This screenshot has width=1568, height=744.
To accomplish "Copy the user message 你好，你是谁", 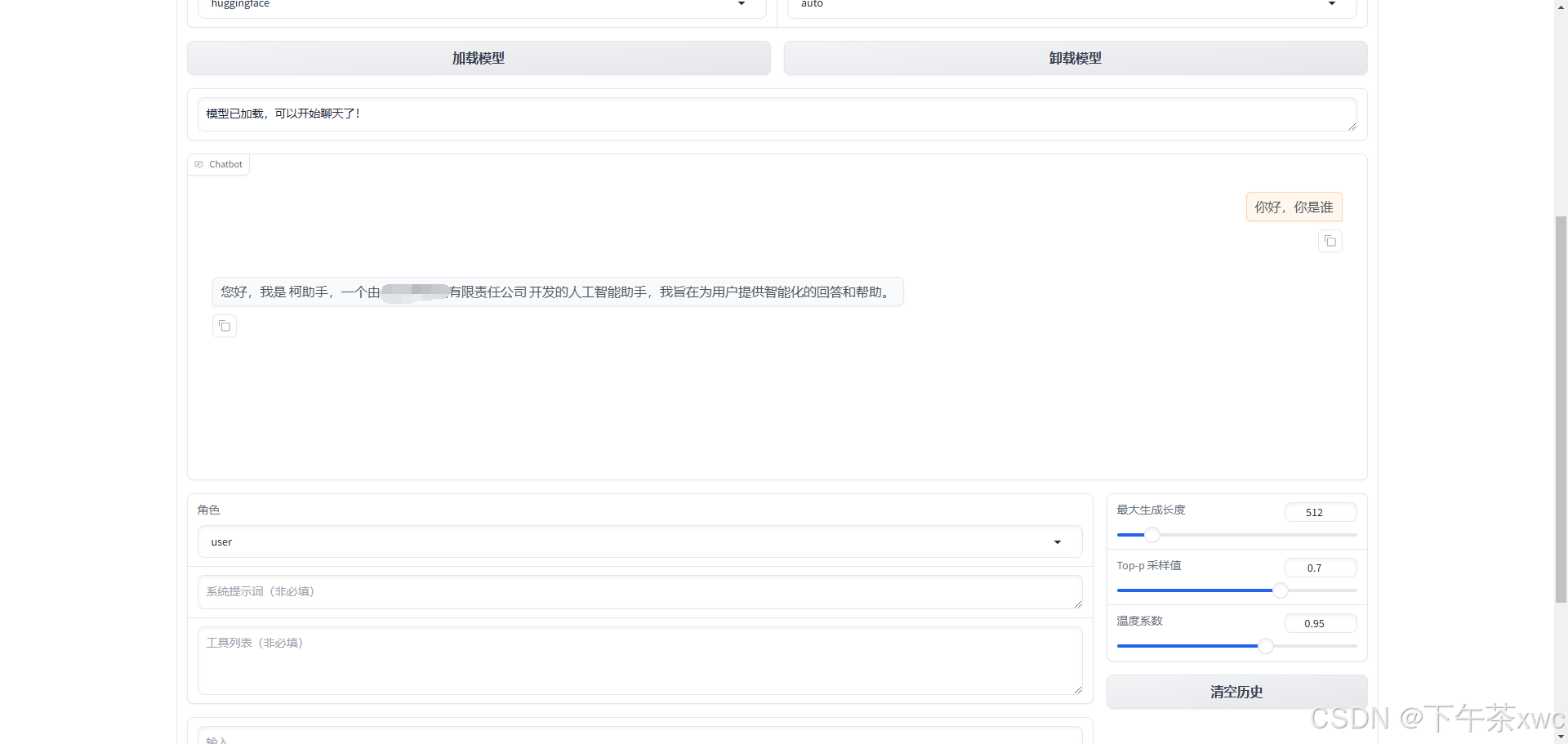I will coord(1330,240).
